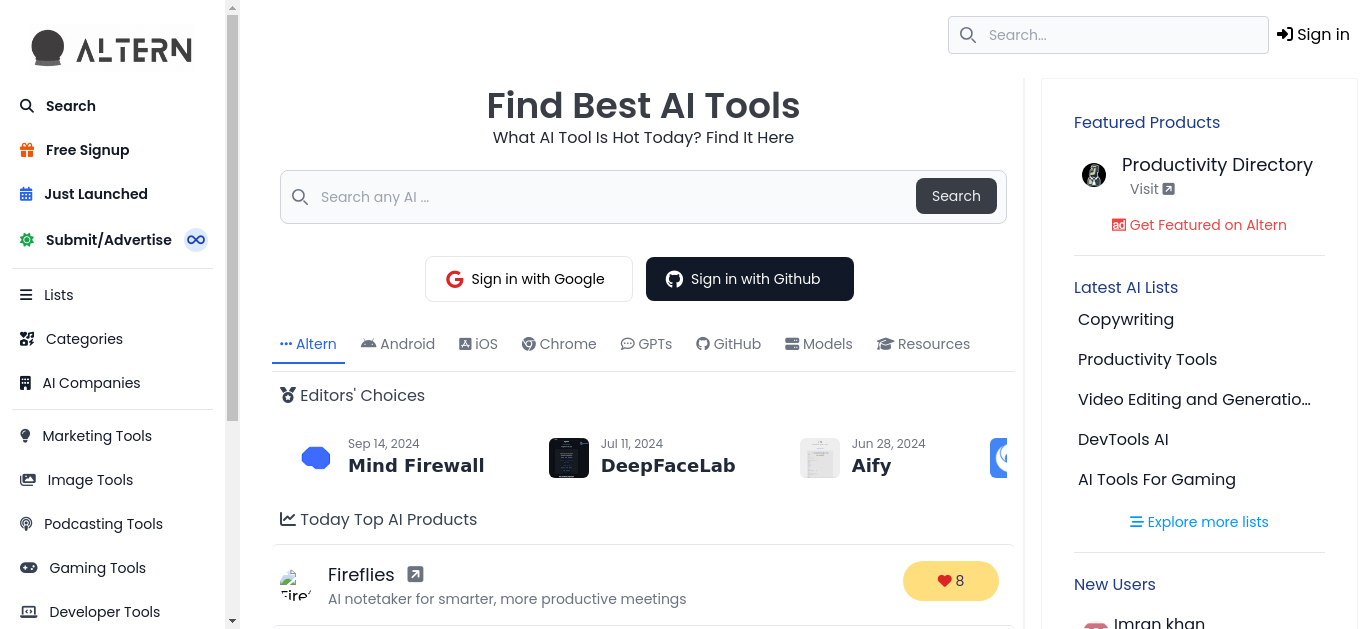Open Video Editing and Generation list
Viewport: 1366px width, 629px height.
coord(1194,400)
